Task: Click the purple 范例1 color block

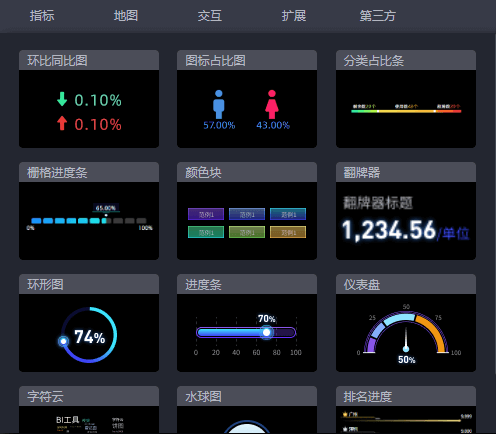Action: click(206, 214)
